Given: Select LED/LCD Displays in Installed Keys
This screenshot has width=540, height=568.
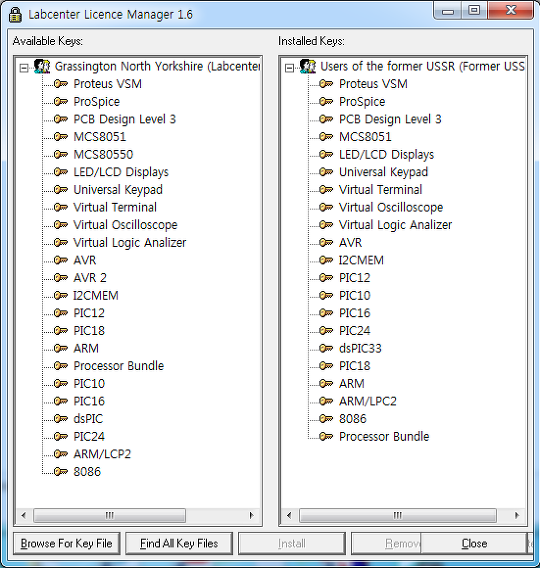Looking at the screenshot, I should [x=386, y=155].
